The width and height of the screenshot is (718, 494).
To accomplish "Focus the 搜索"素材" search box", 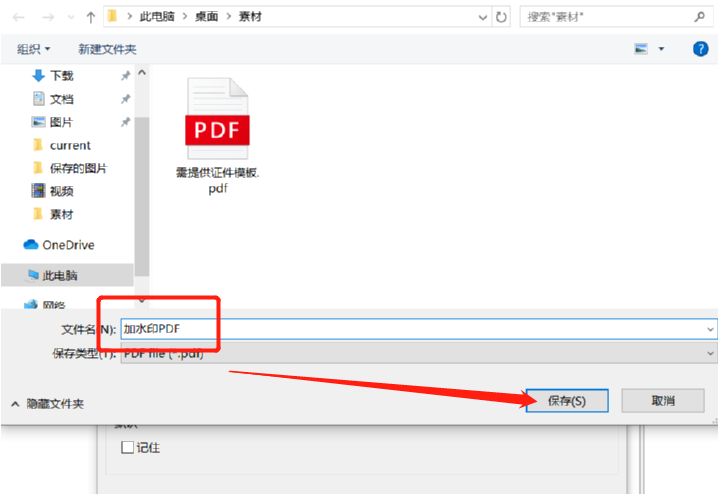I will coord(616,17).
